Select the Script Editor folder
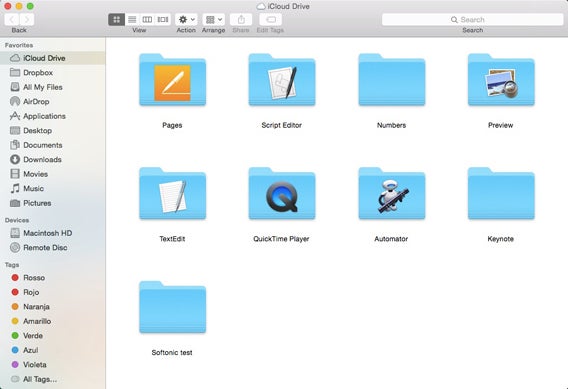568x389 pixels. point(282,80)
